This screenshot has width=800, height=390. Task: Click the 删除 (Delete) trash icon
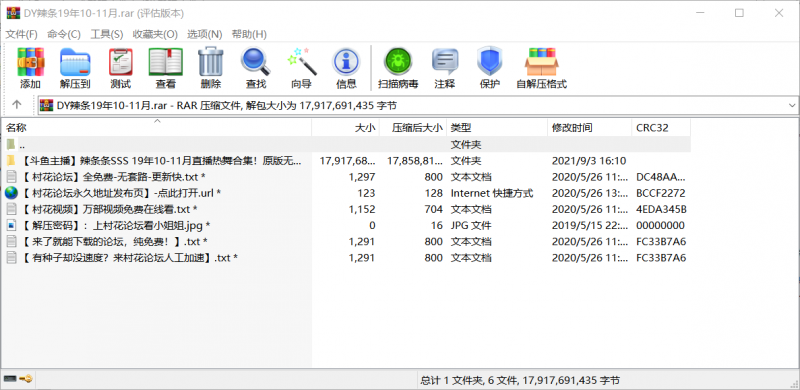click(211, 62)
